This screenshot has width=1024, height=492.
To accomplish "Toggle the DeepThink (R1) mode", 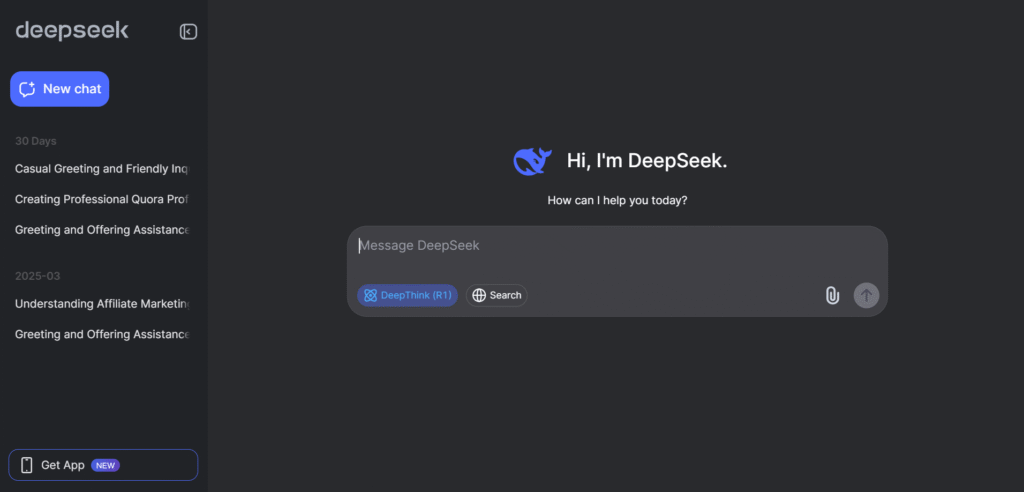I will point(408,295).
